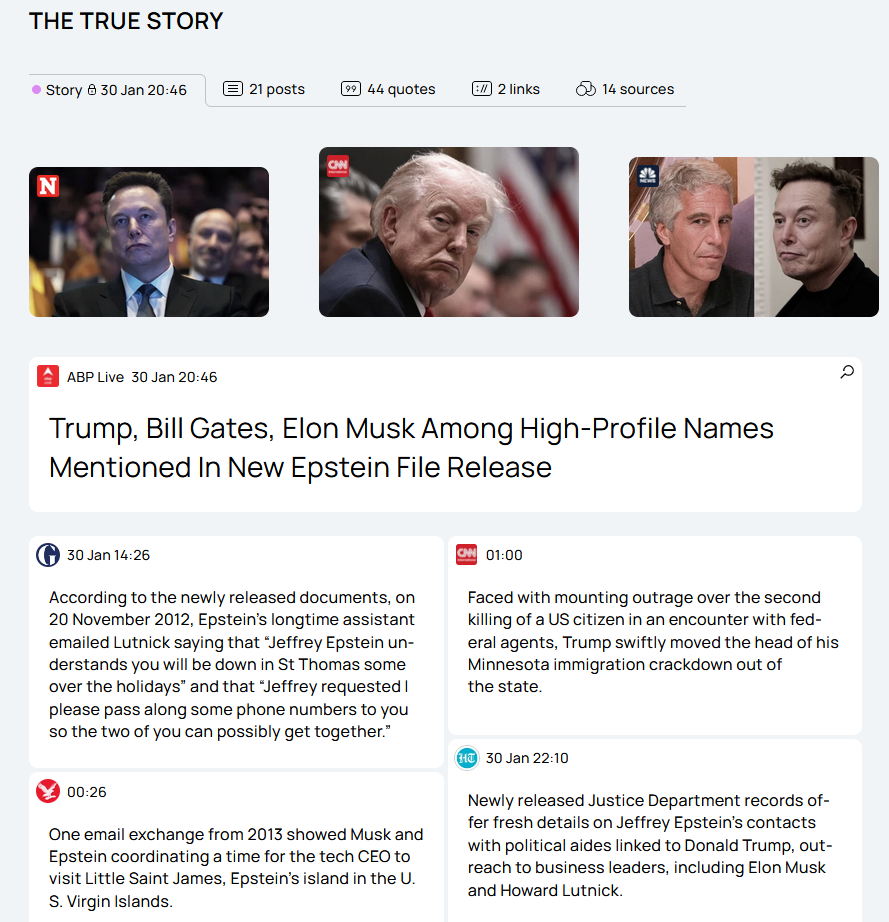Click the Hindustan Times HT logo icon
889x922 pixels.
467,758
